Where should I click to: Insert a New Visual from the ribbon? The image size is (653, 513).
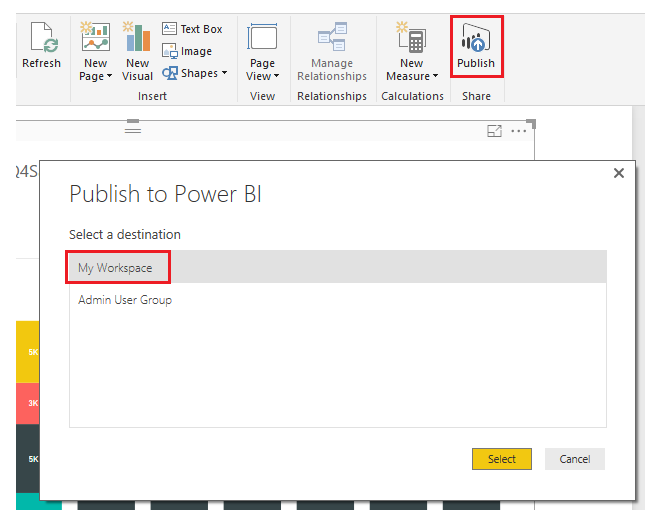click(137, 51)
